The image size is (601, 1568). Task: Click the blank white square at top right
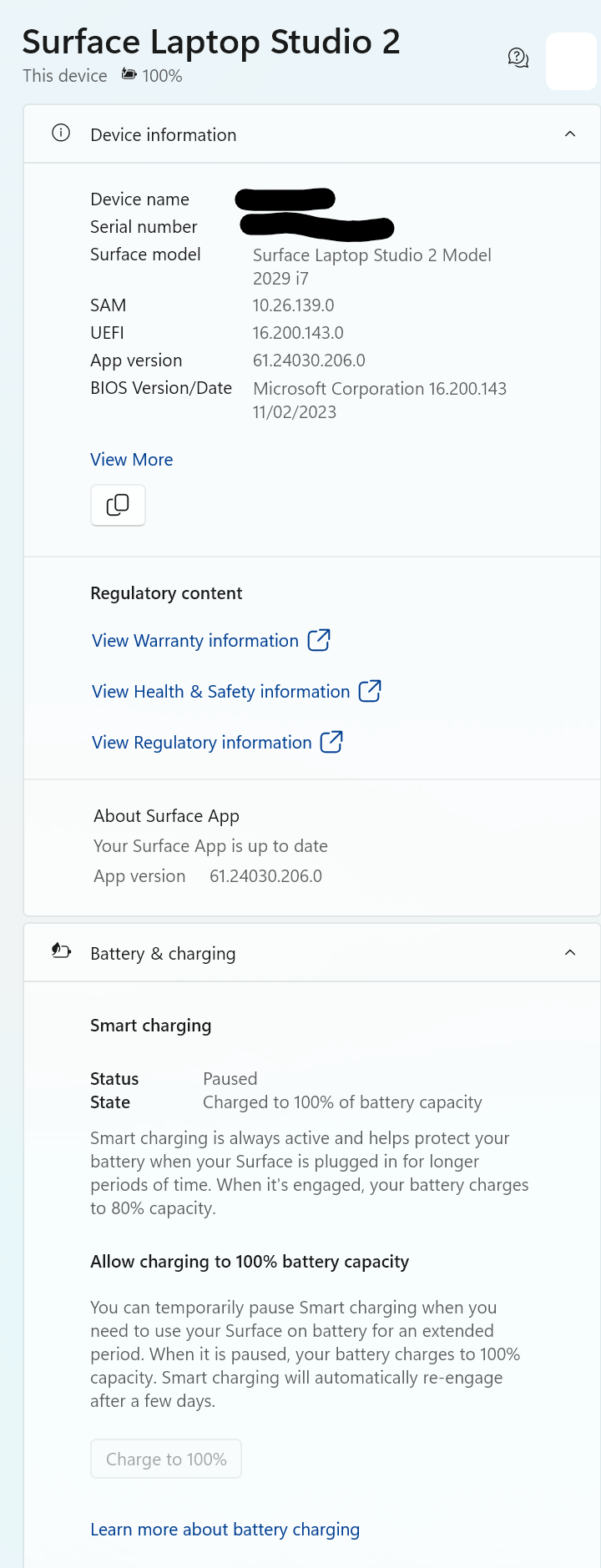point(571,61)
